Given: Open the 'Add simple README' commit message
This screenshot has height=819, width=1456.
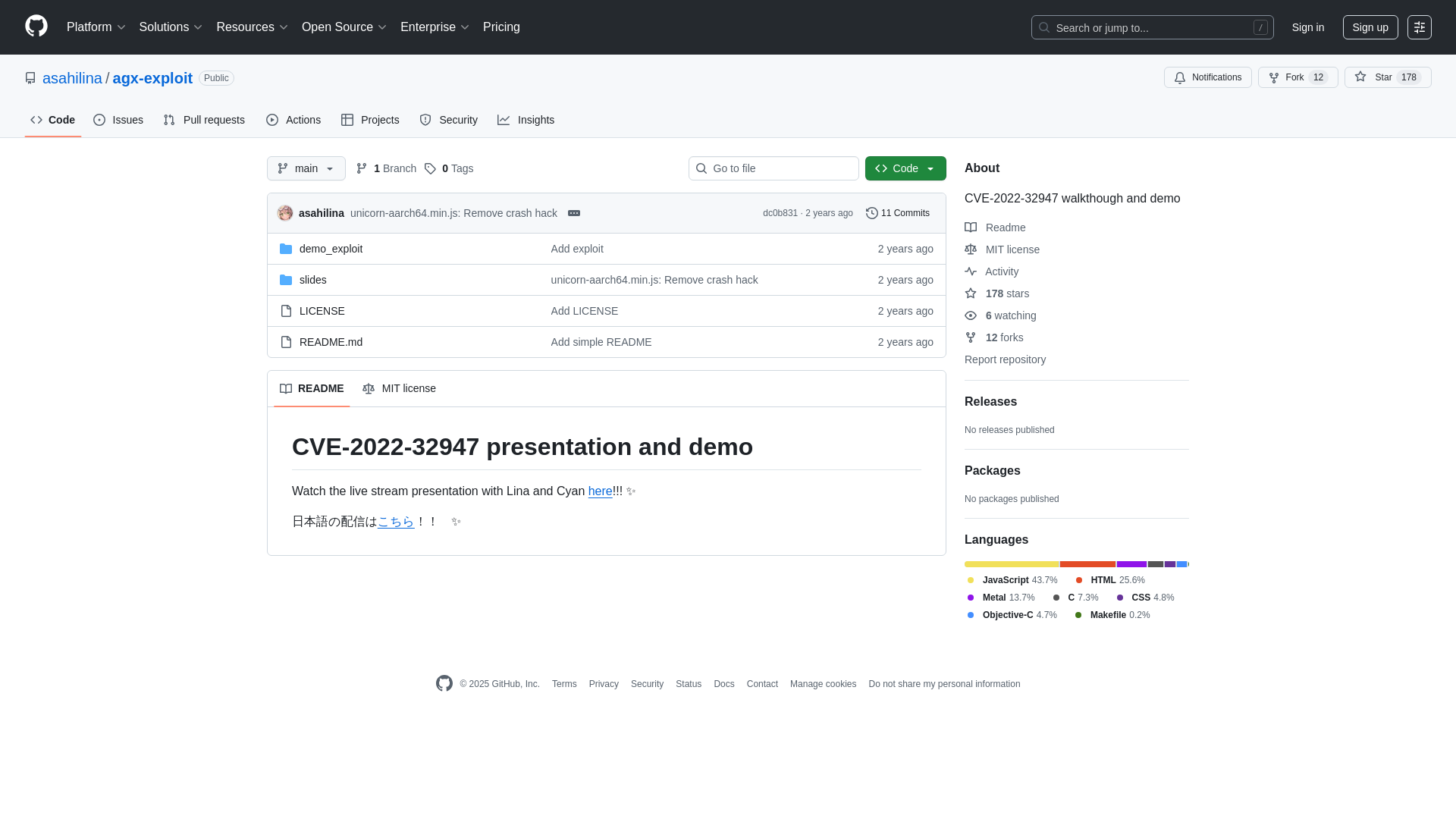Looking at the screenshot, I should click(x=601, y=342).
